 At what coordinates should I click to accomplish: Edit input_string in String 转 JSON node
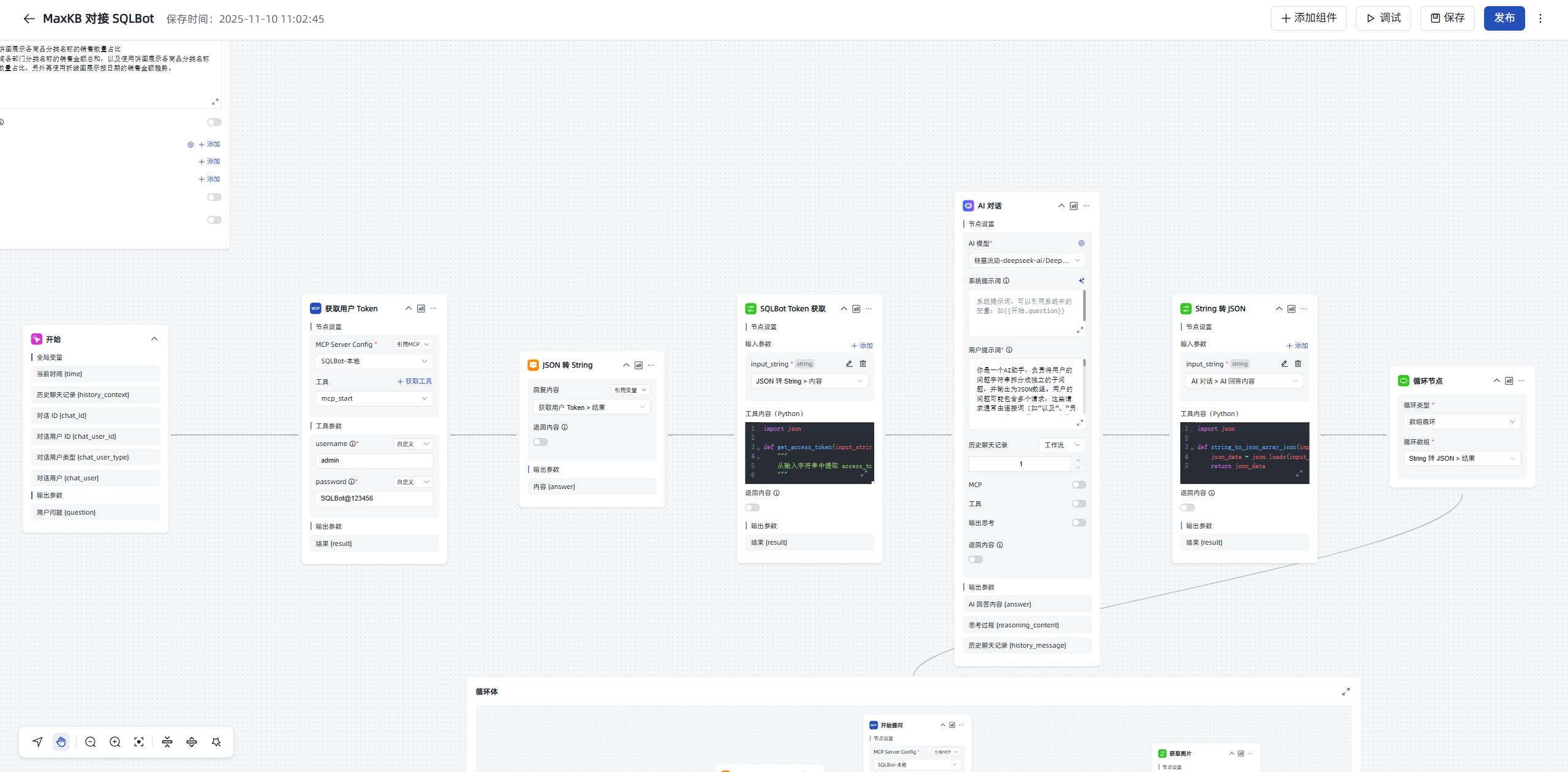click(x=1284, y=364)
